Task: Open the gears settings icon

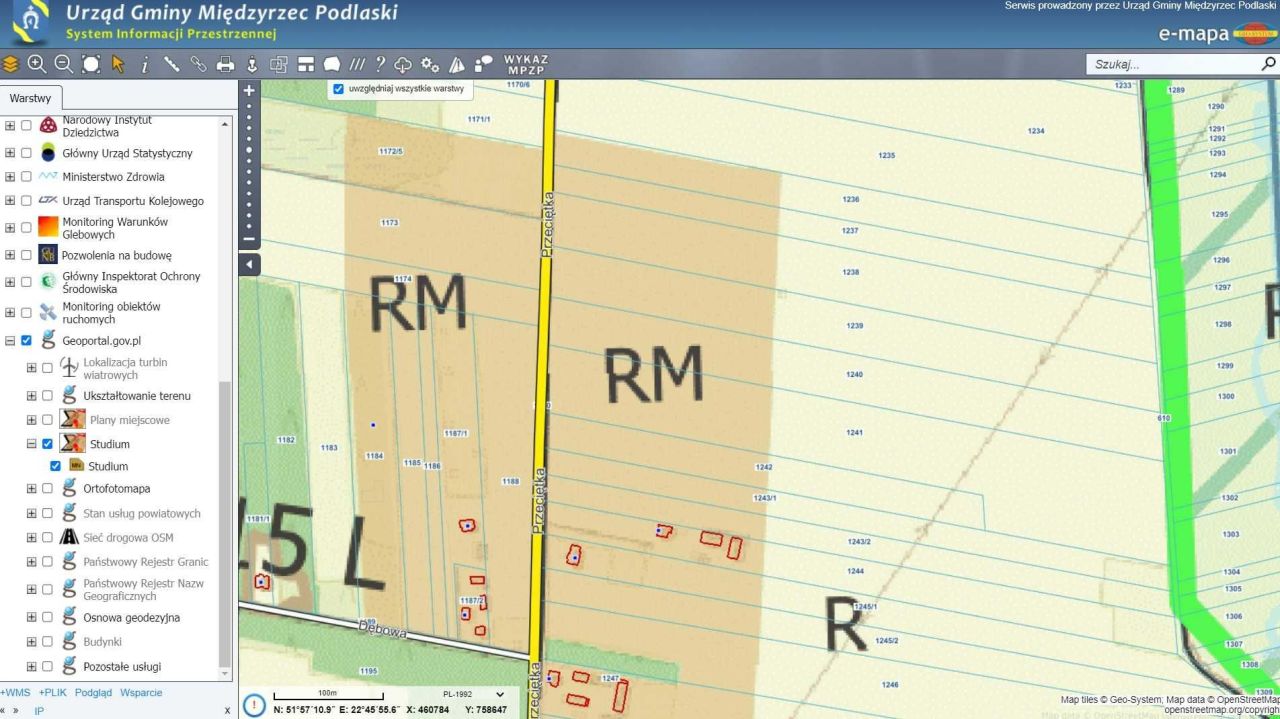Action: pyautogui.click(x=430, y=64)
